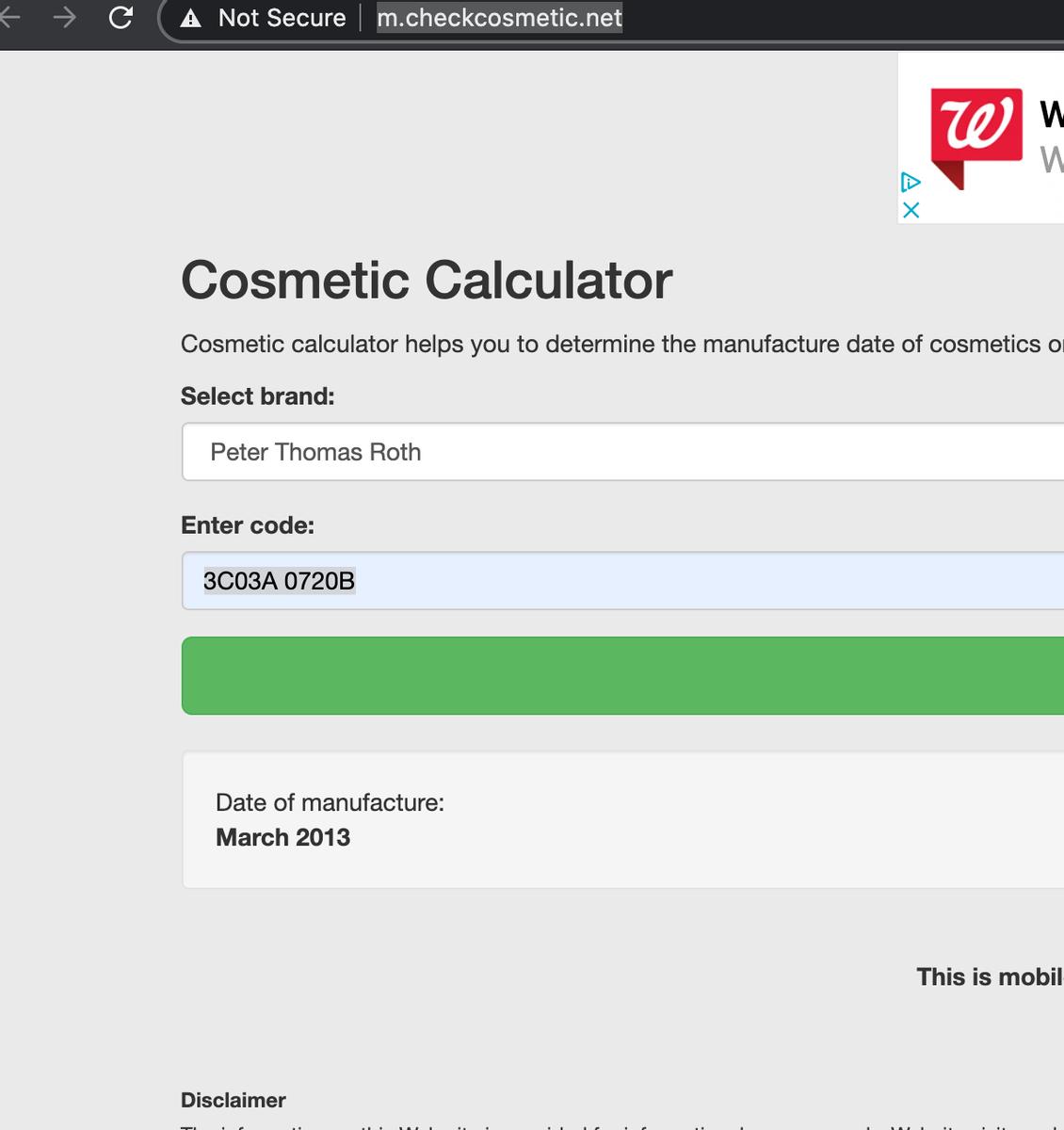Image resolution: width=1064 pixels, height=1130 pixels.
Task: Click into the code field containing 3C03A 0720B
Action: click(x=621, y=581)
